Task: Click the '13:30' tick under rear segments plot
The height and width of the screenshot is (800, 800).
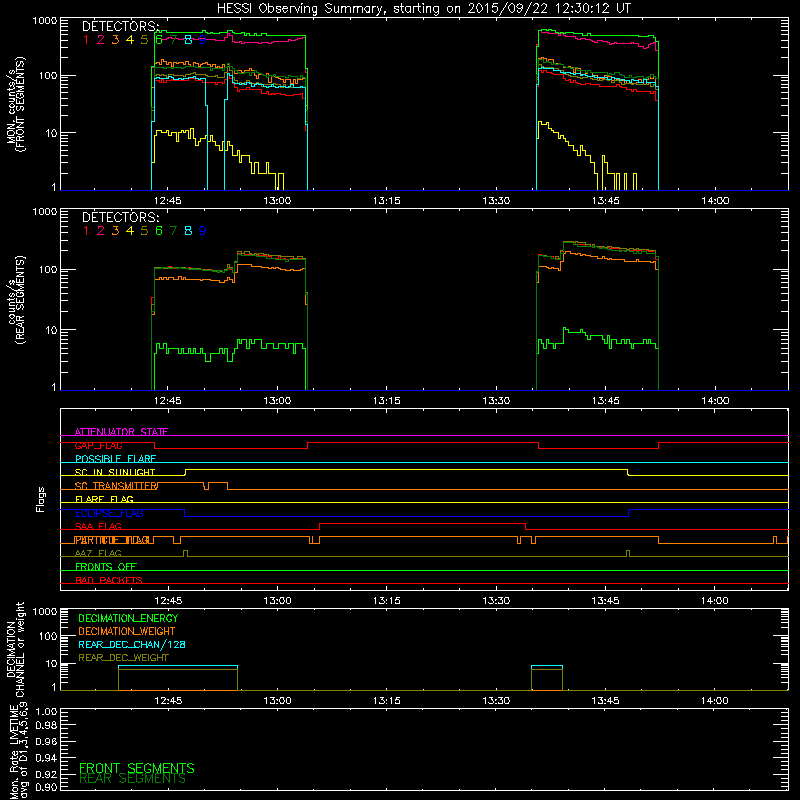Action: pyautogui.click(x=496, y=401)
